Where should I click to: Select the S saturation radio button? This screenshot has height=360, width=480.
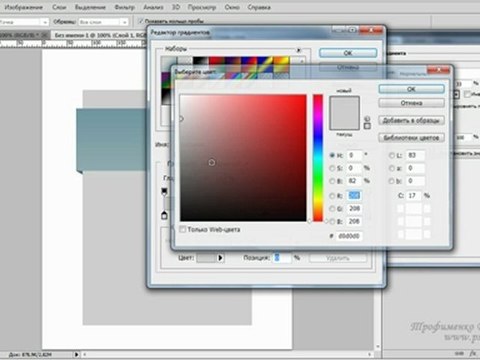pyautogui.click(x=332, y=168)
